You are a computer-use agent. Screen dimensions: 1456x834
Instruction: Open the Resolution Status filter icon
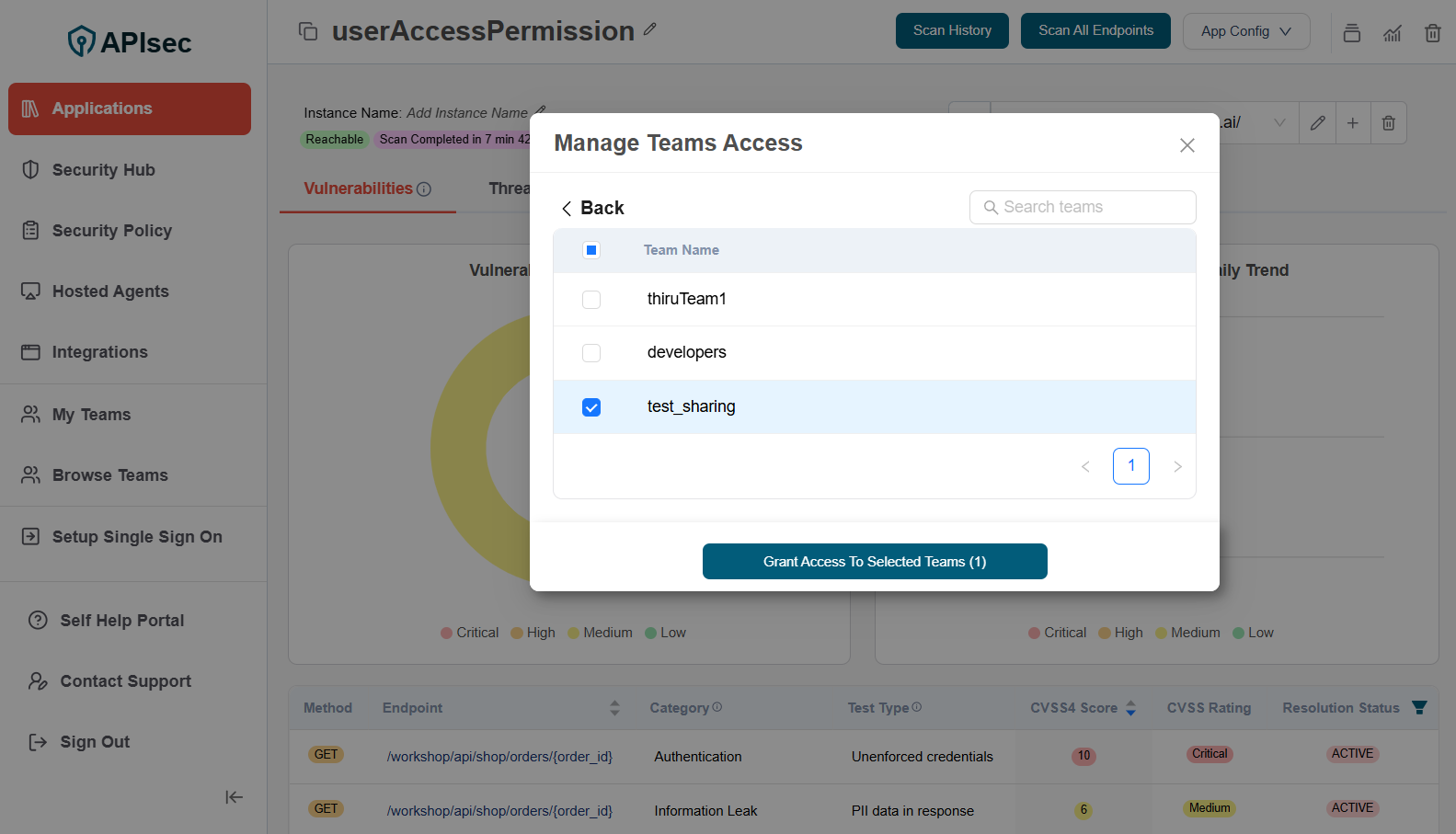pyautogui.click(x=1419, y=707)
